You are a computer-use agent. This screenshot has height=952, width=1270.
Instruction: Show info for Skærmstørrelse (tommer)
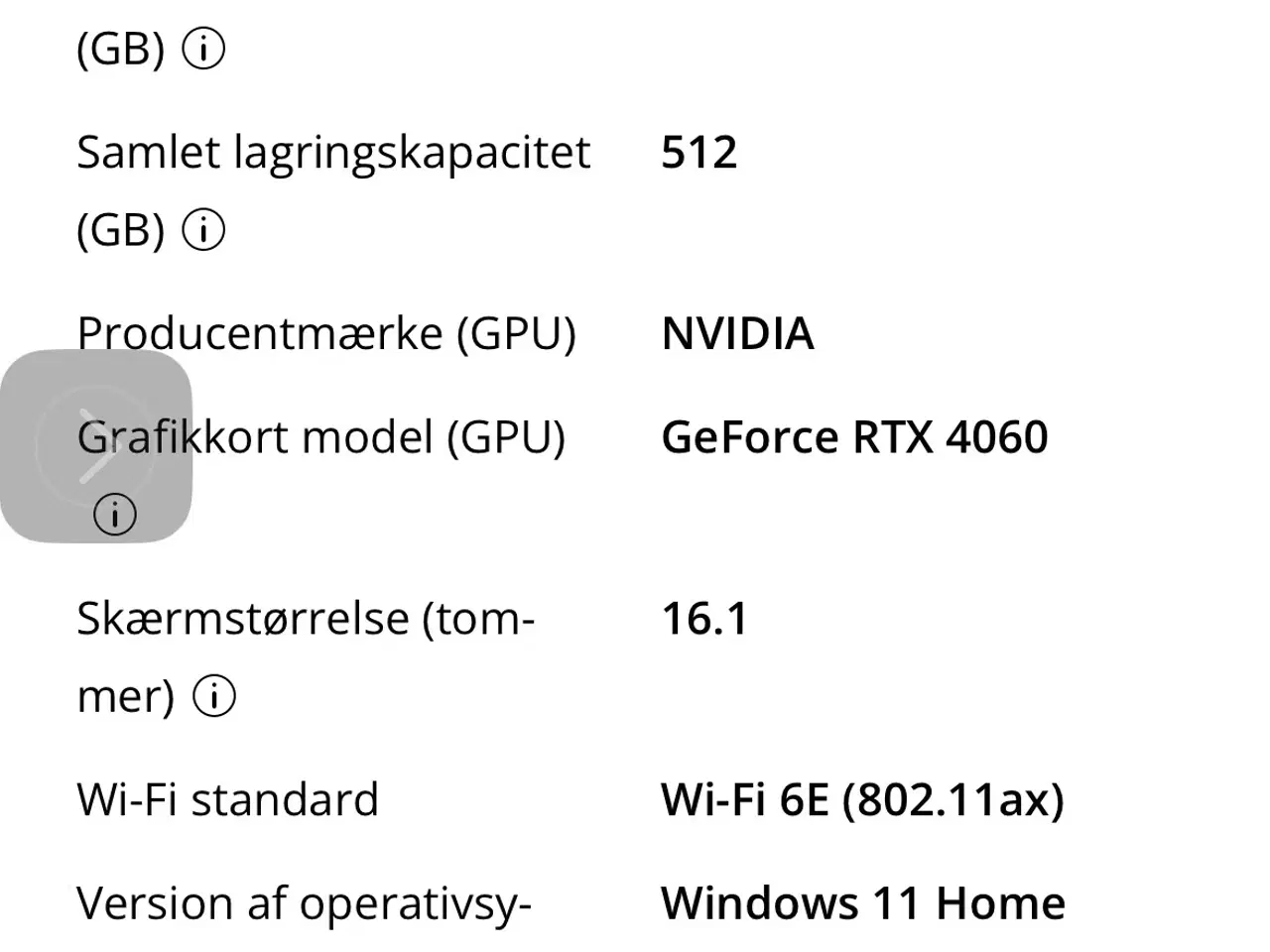point(214,696)
